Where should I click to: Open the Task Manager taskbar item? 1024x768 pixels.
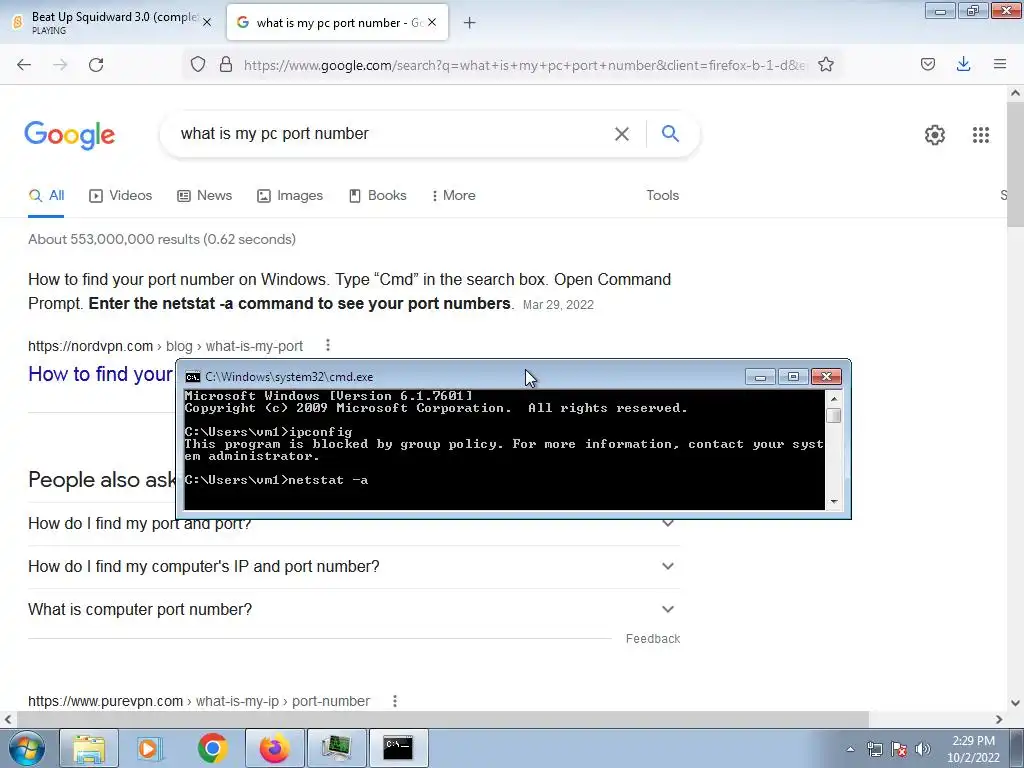336,748
